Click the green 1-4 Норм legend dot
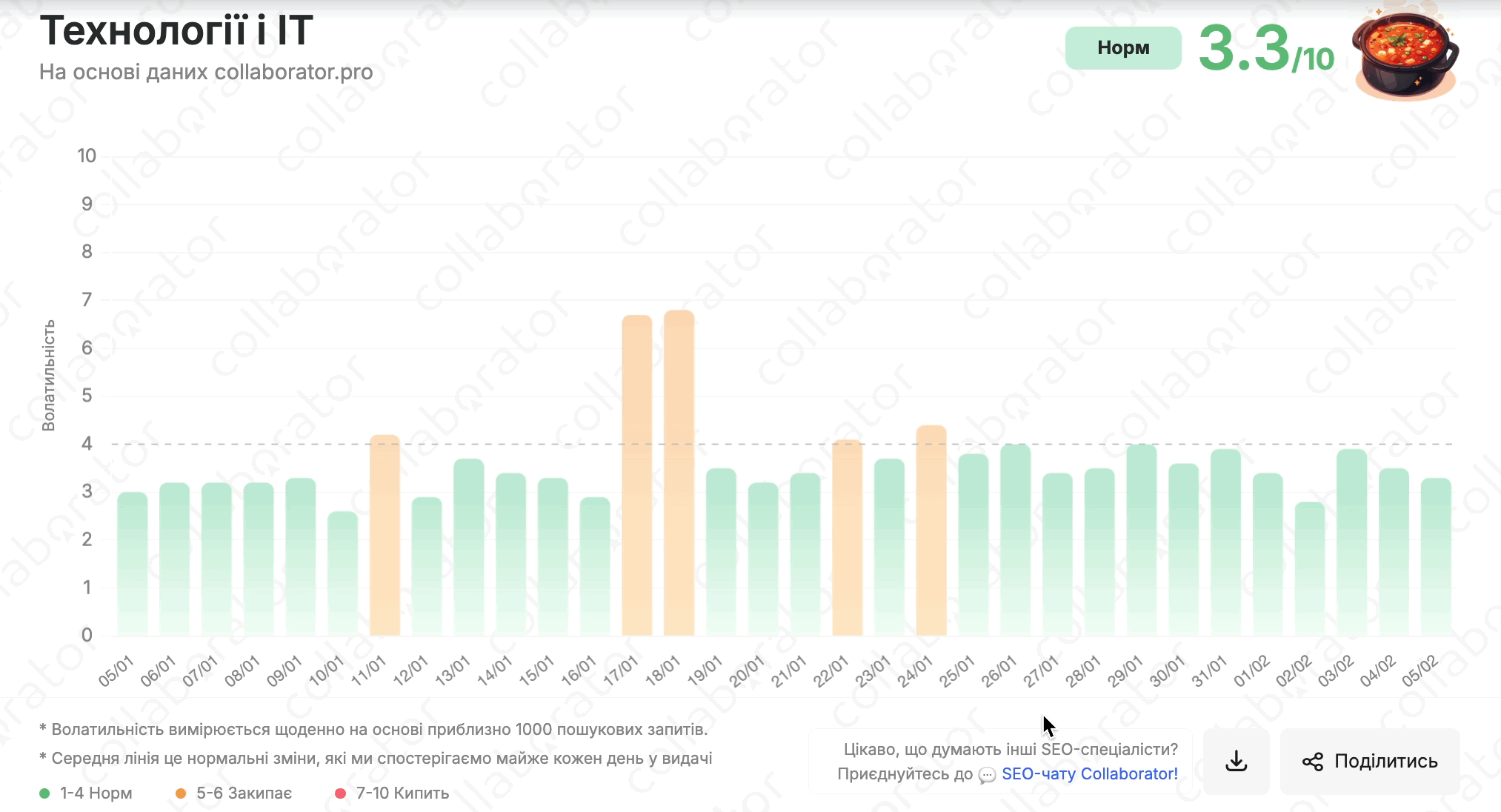This screenshot has height=812, width=1501. coord(44,793)
